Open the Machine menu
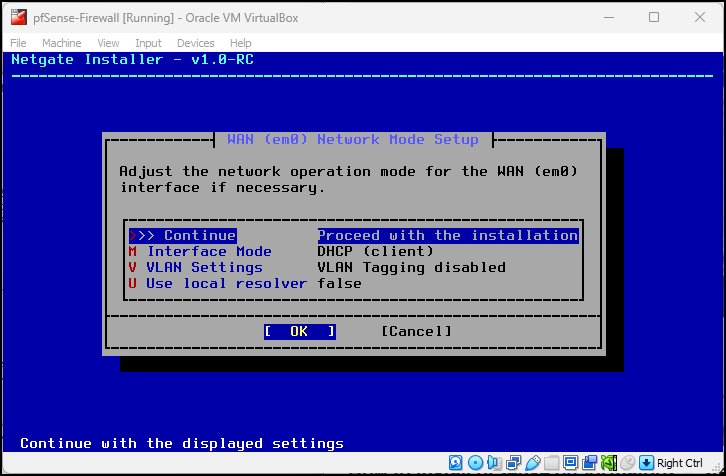The image size is (726, 476). click(62, 43)
